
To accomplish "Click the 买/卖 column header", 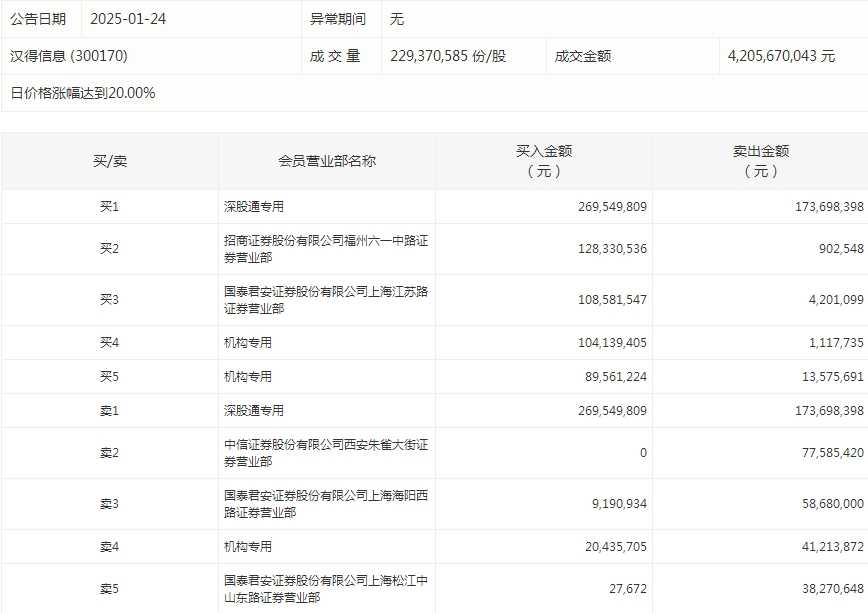I will tap(110, 161).
